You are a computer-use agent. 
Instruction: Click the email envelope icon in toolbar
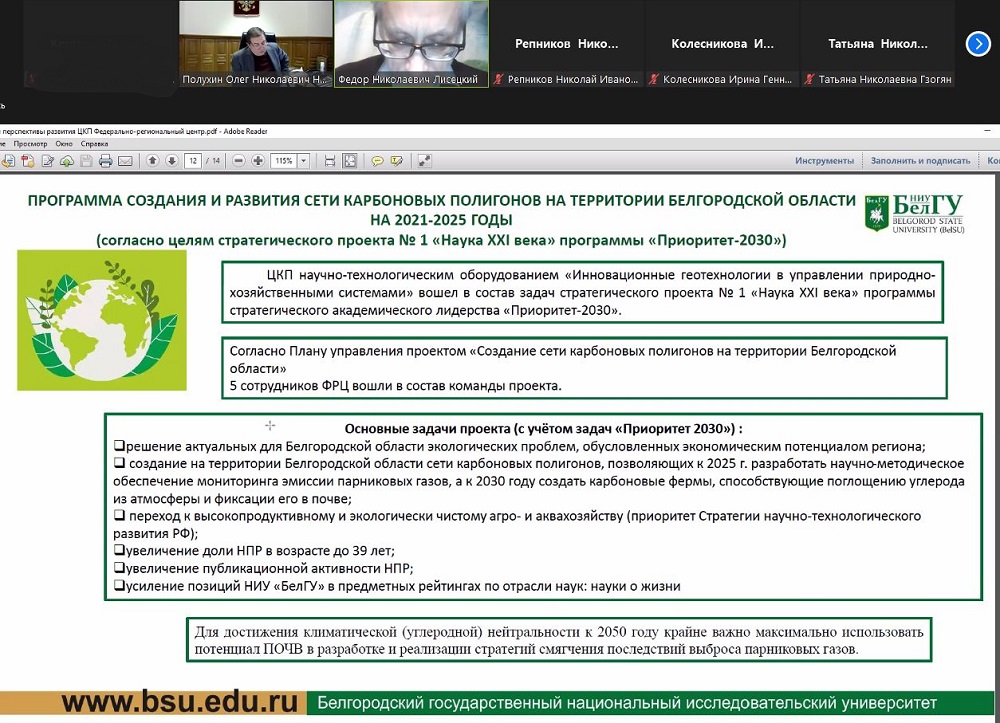click(125, 161)
